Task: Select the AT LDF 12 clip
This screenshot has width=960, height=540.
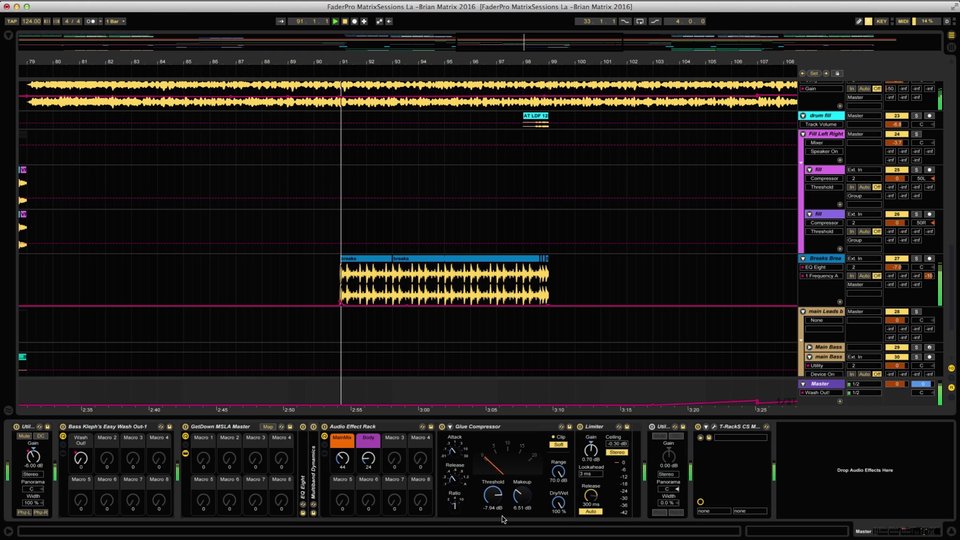Action: 536,116
